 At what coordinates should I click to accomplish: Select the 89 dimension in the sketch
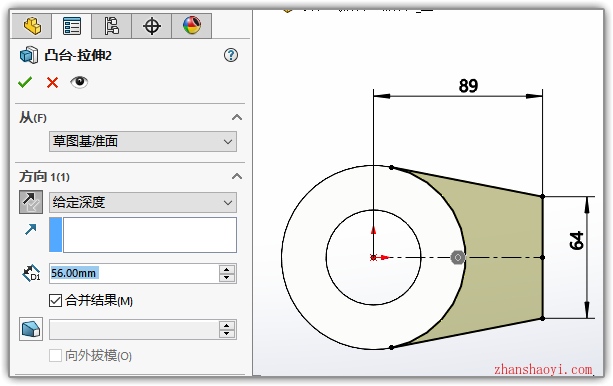tap(468, 86)
